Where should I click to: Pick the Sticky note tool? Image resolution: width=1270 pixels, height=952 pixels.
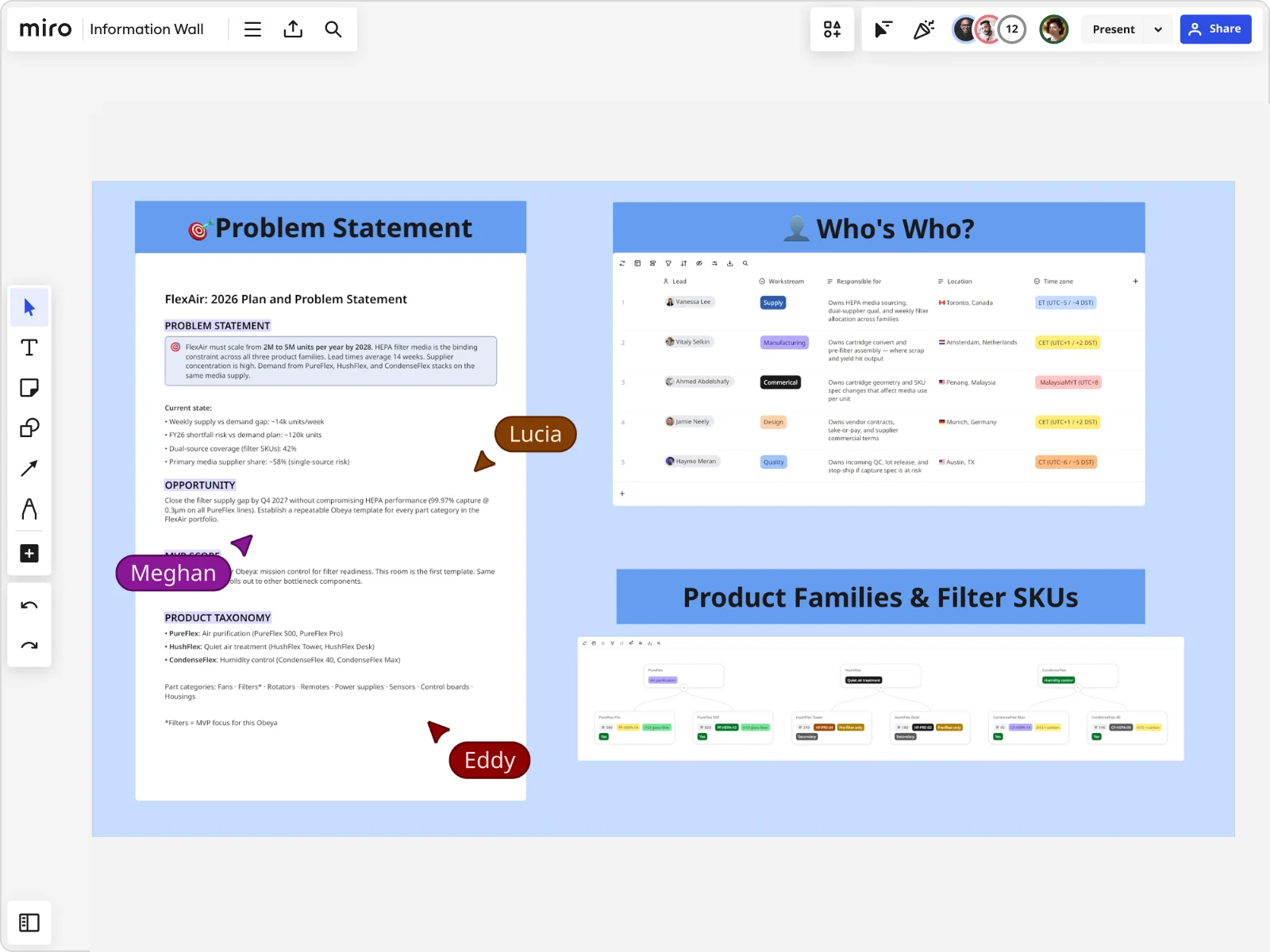[x=29, y=388]
